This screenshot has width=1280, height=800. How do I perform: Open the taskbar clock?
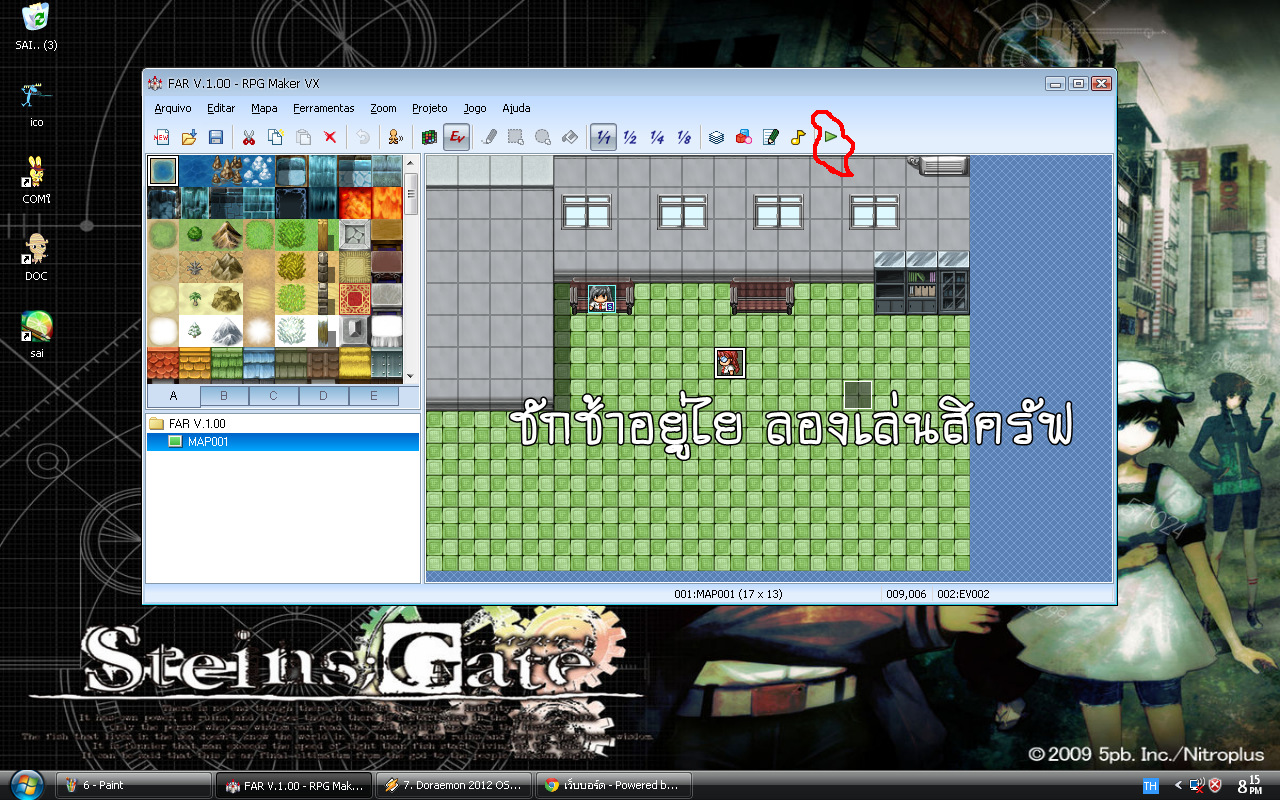(x=1250, y=785)
